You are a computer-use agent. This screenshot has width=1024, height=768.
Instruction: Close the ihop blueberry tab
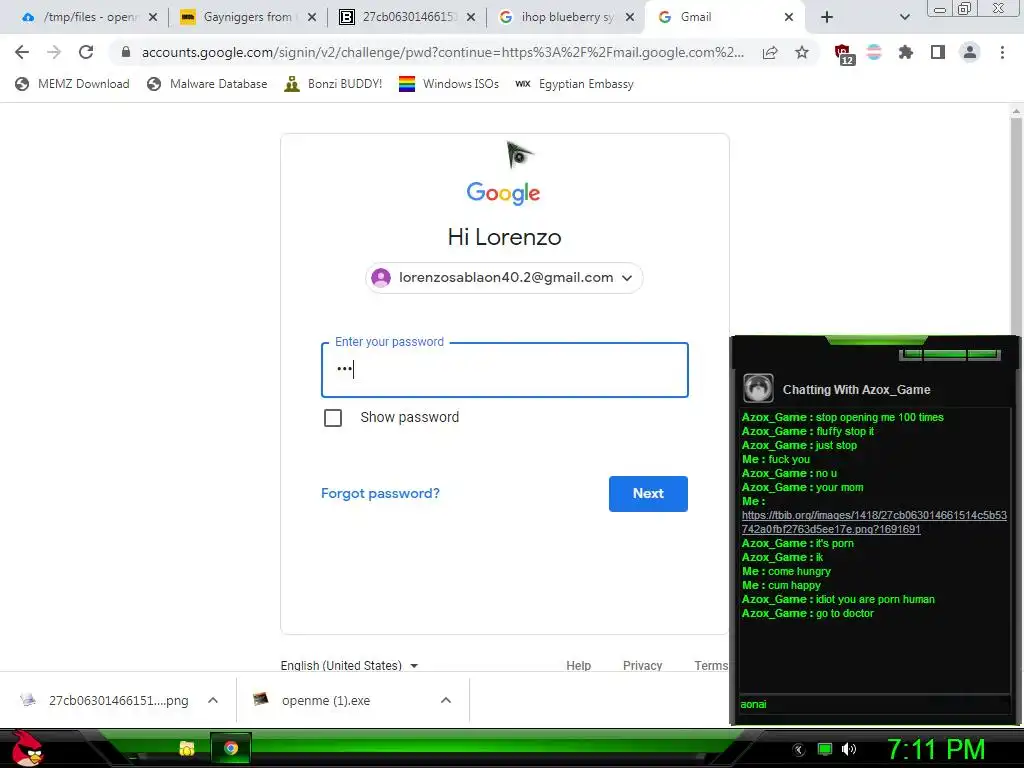point(630,18)
